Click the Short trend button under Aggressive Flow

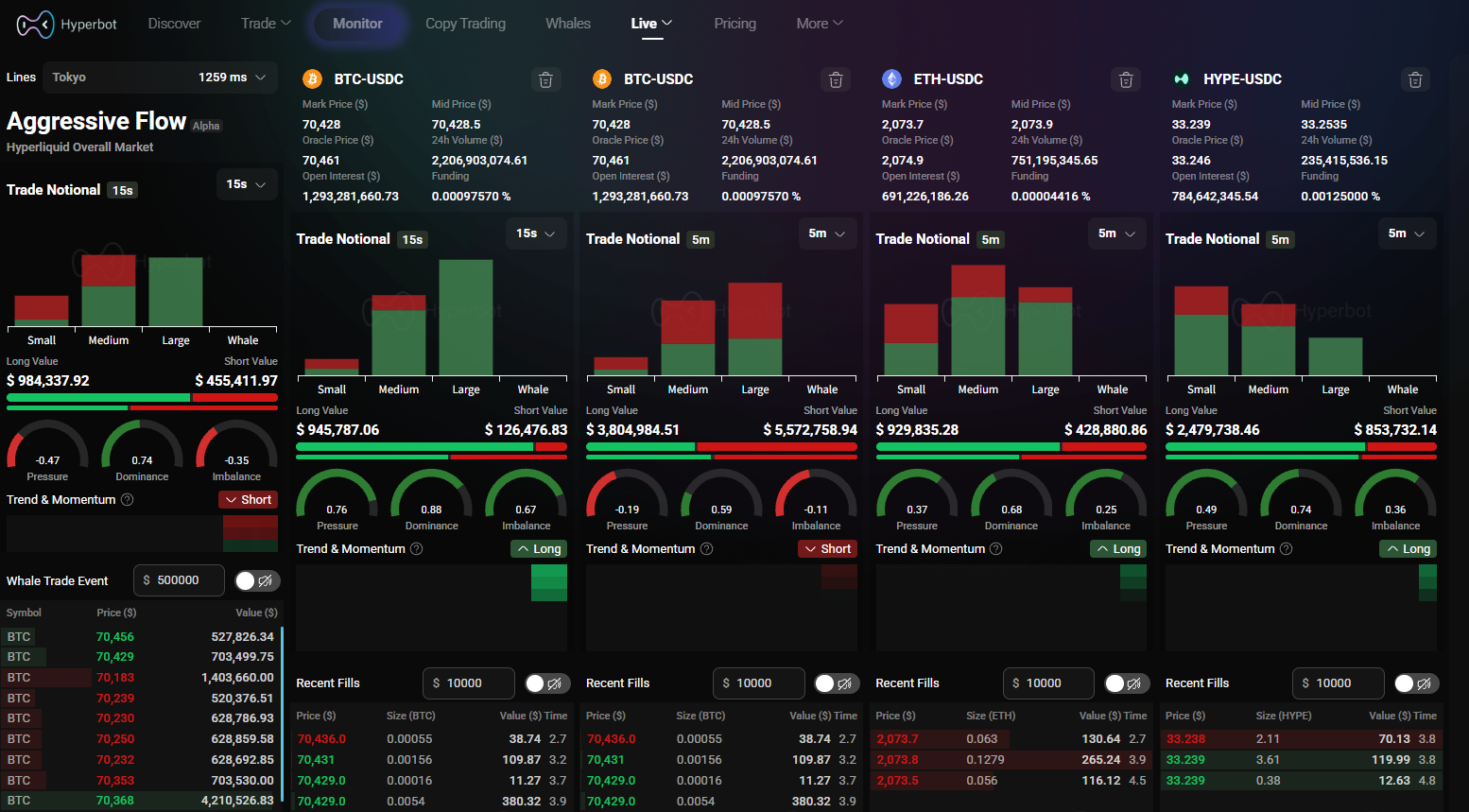pos(248,500)
